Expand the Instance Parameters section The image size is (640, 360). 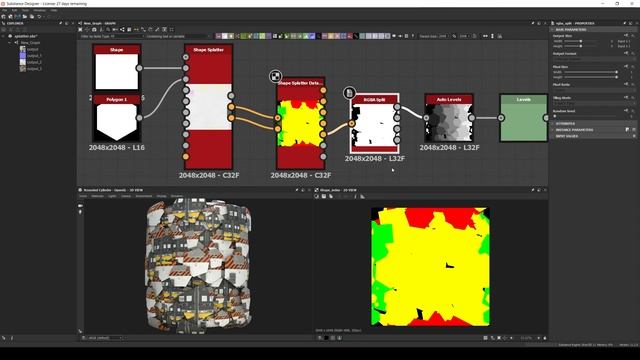(552, 130)
